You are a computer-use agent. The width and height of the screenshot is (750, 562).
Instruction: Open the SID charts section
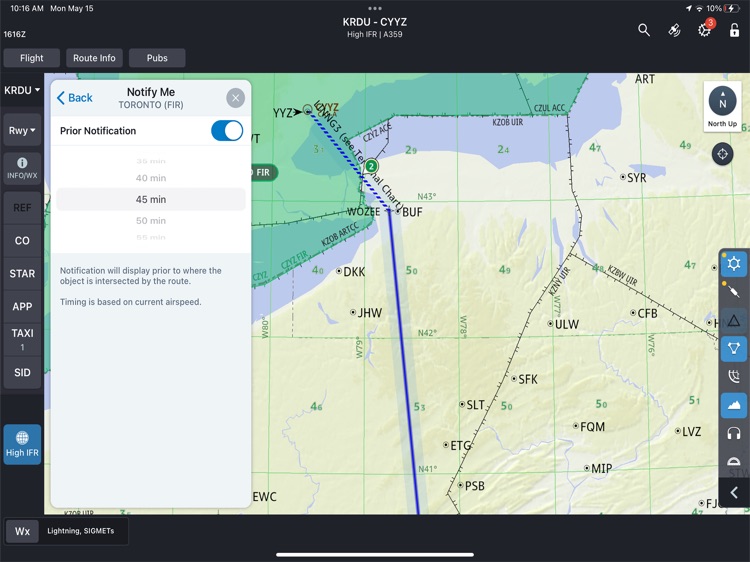coord(22,373)
